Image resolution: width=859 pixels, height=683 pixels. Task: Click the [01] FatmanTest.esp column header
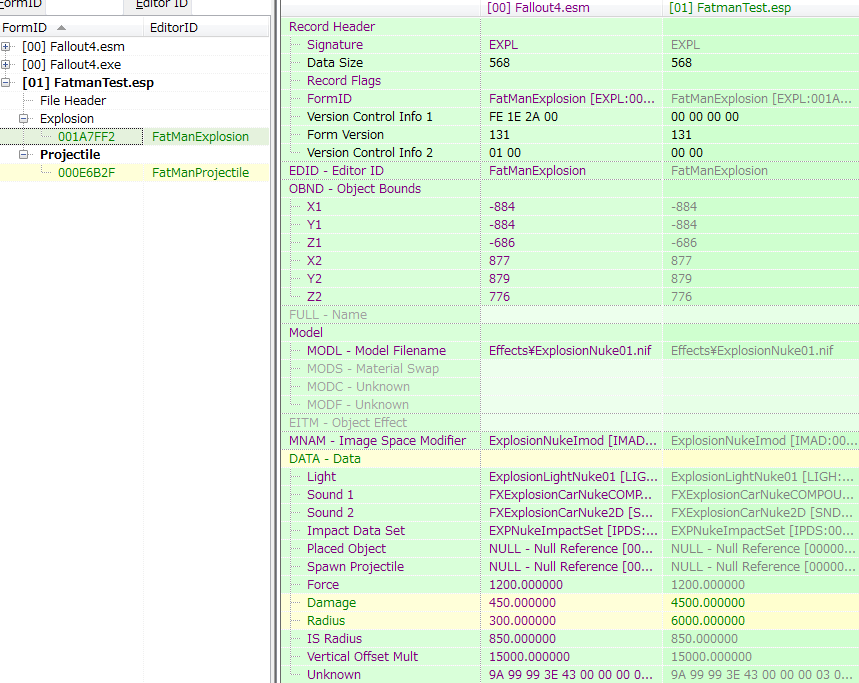click(760, 8)
